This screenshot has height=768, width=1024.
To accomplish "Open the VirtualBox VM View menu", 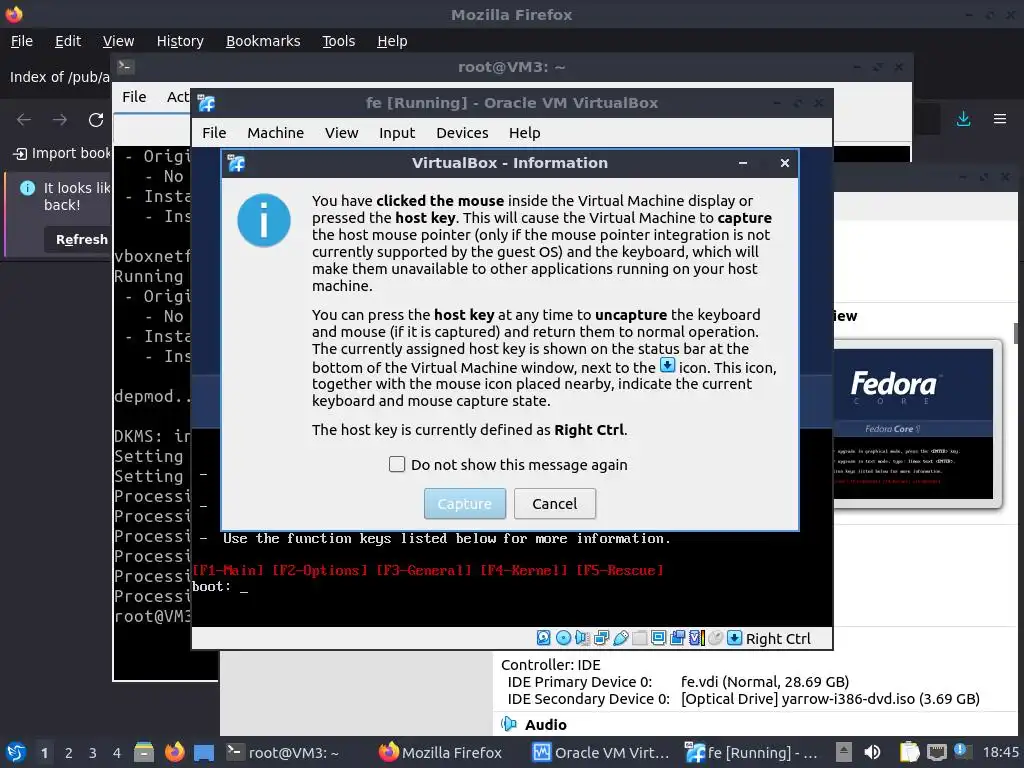I will [x=342, y=133].
